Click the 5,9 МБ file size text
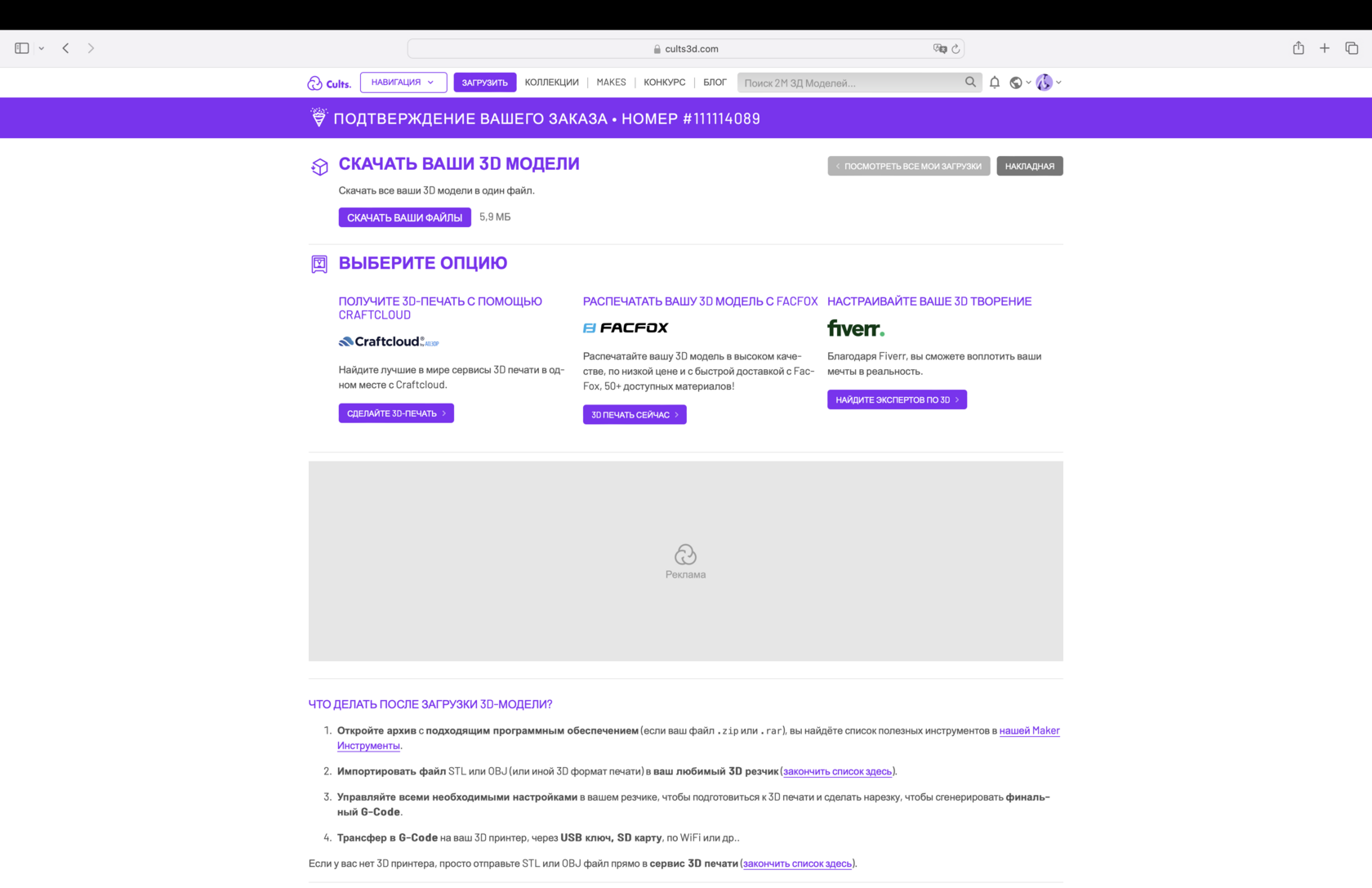 coord(495,217)
